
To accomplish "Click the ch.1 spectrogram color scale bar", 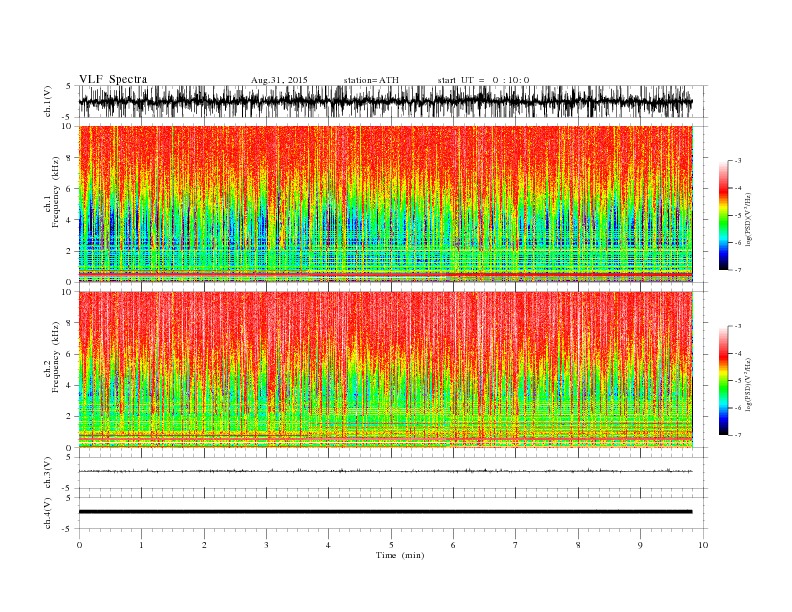I will pos(723,215).
